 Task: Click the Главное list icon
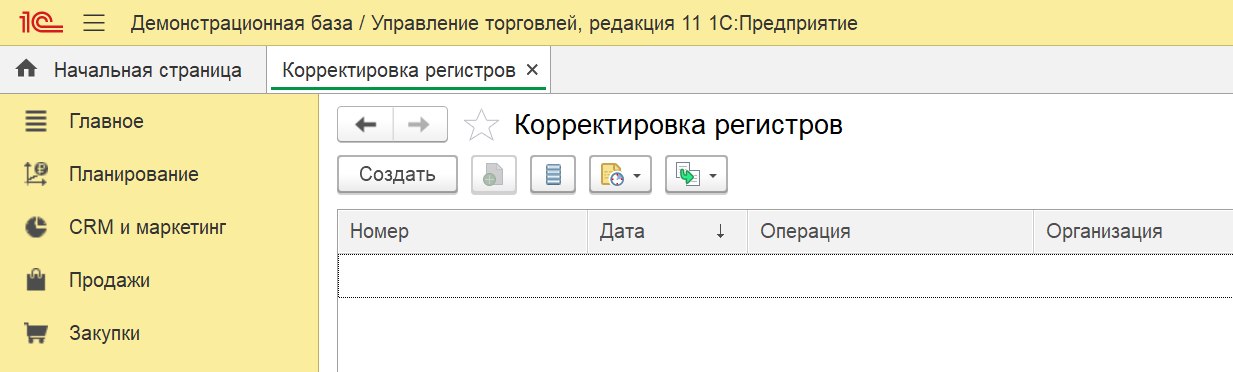36,122
